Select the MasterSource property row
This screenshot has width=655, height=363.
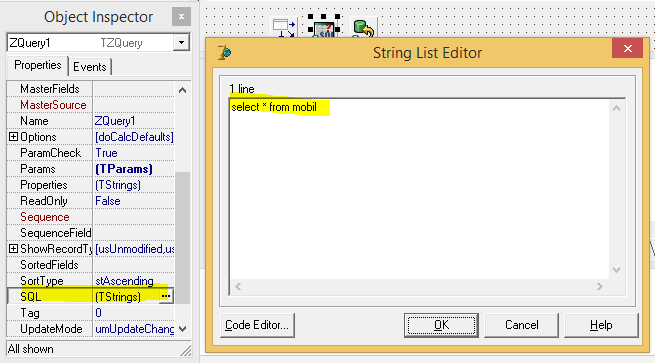[x=91, y=105]
